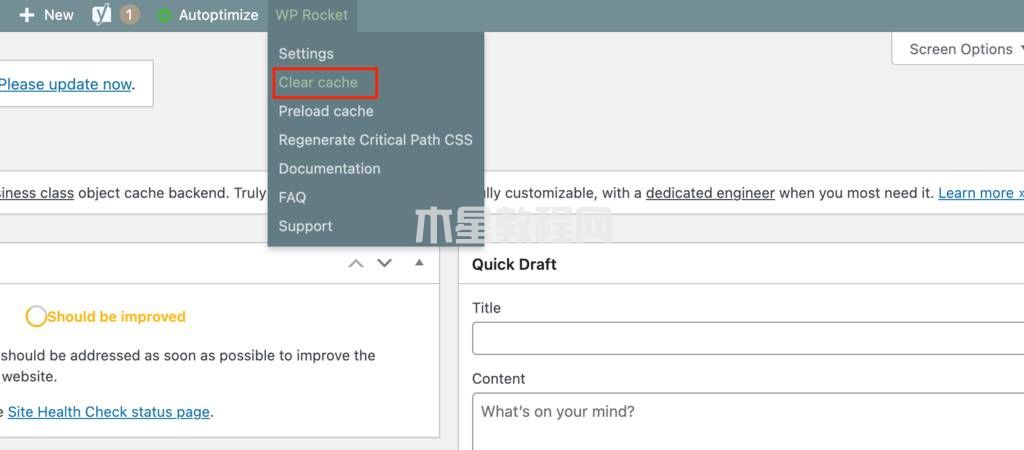Move Site Health widget up
This screenshot has height=450, width=1024.
355,263
